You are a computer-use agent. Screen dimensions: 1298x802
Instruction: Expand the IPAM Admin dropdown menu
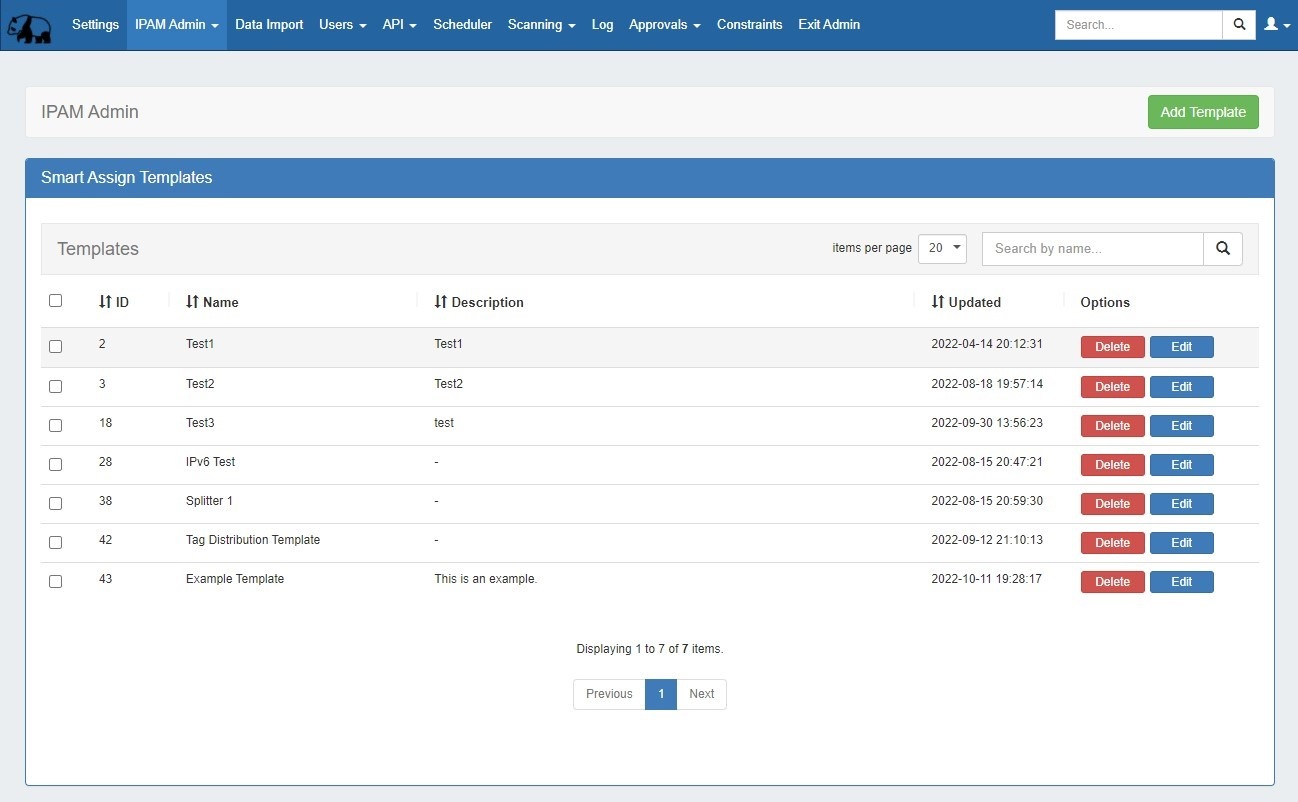tap(177, 25)
